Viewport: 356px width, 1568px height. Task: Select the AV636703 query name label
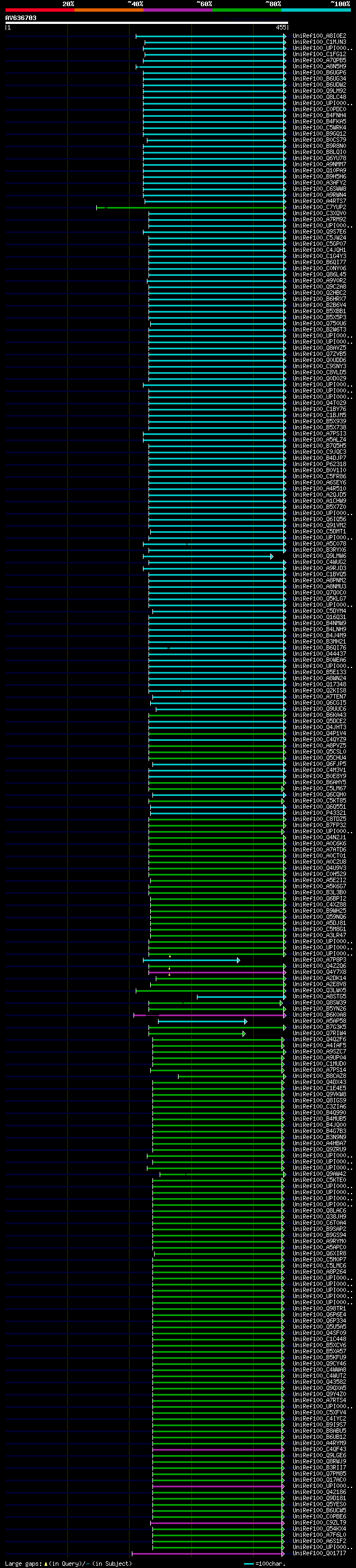click(21, 18)
